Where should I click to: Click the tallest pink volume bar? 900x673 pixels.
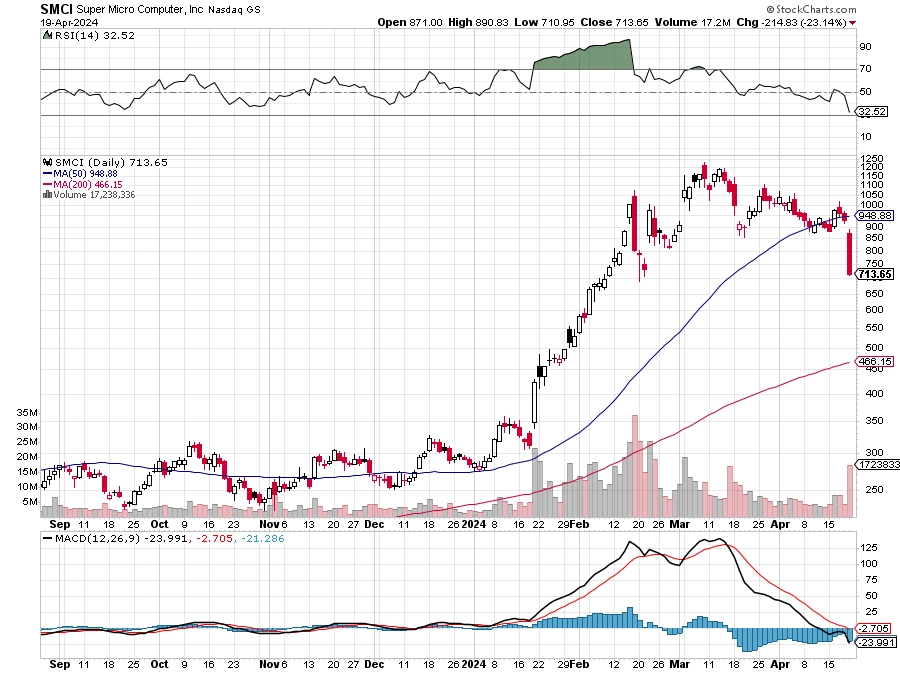635,466
